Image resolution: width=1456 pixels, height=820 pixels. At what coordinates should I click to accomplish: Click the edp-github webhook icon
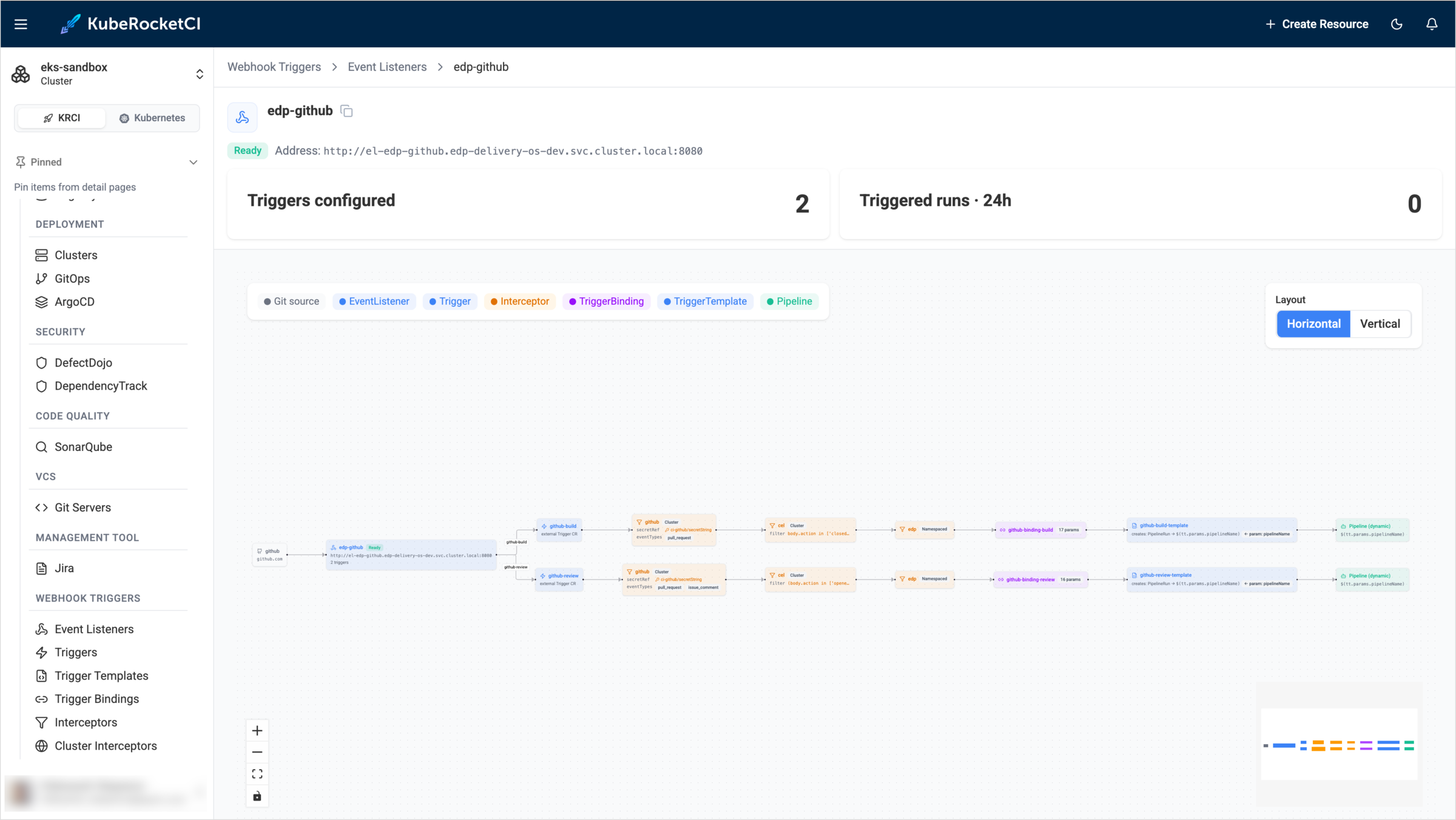click(x=242, y=117)
